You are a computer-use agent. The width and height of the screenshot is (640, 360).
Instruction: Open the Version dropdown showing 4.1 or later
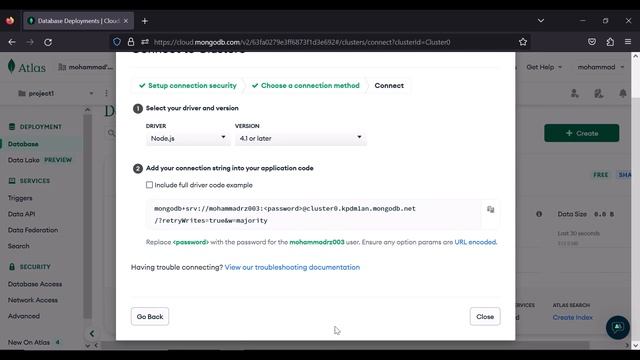click(300, 138)
